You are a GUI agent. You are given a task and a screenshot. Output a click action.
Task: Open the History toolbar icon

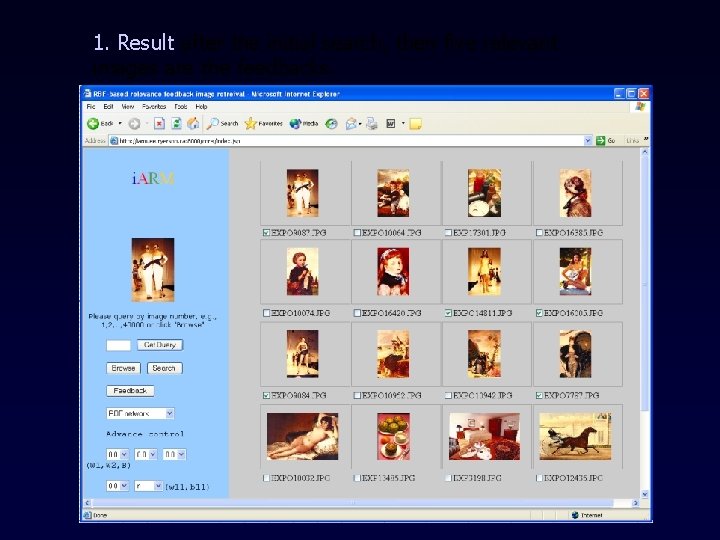click(x=331, y=124)
